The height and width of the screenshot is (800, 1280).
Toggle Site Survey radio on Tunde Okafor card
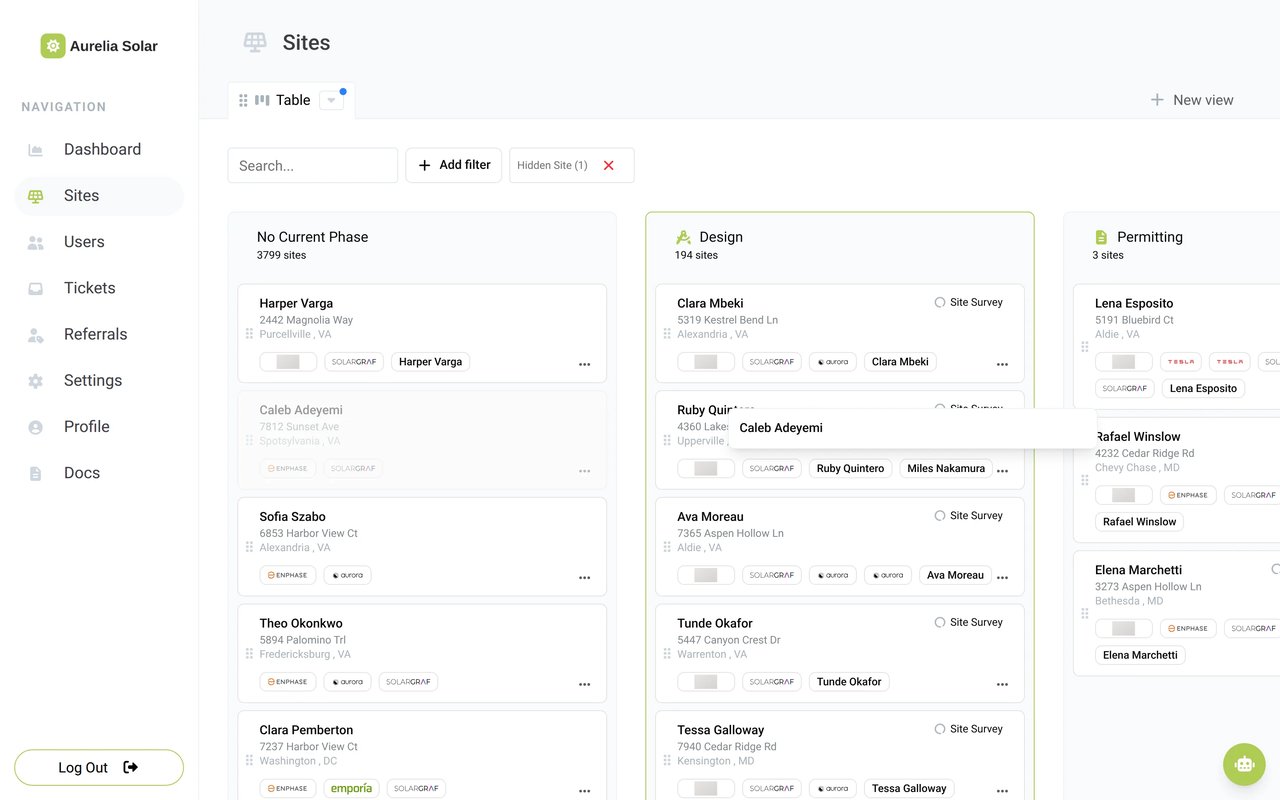click(x=940, y=622)
